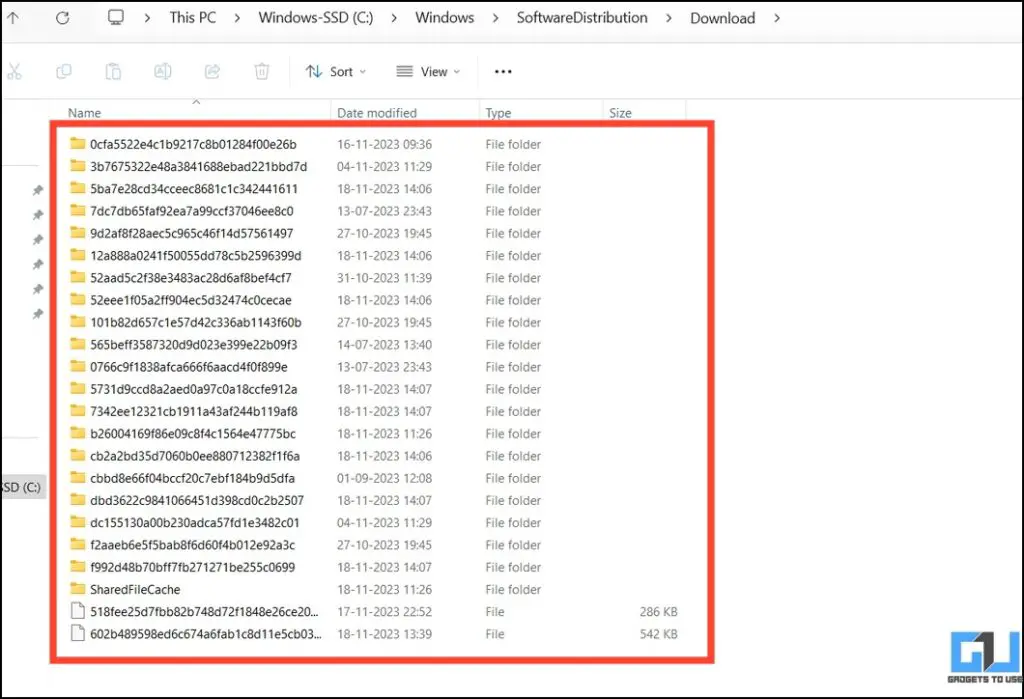This screenshot has height=699, width=1024.
Task: Click the Paste icon in the toolbar
Action: click(x=112, y=71)
